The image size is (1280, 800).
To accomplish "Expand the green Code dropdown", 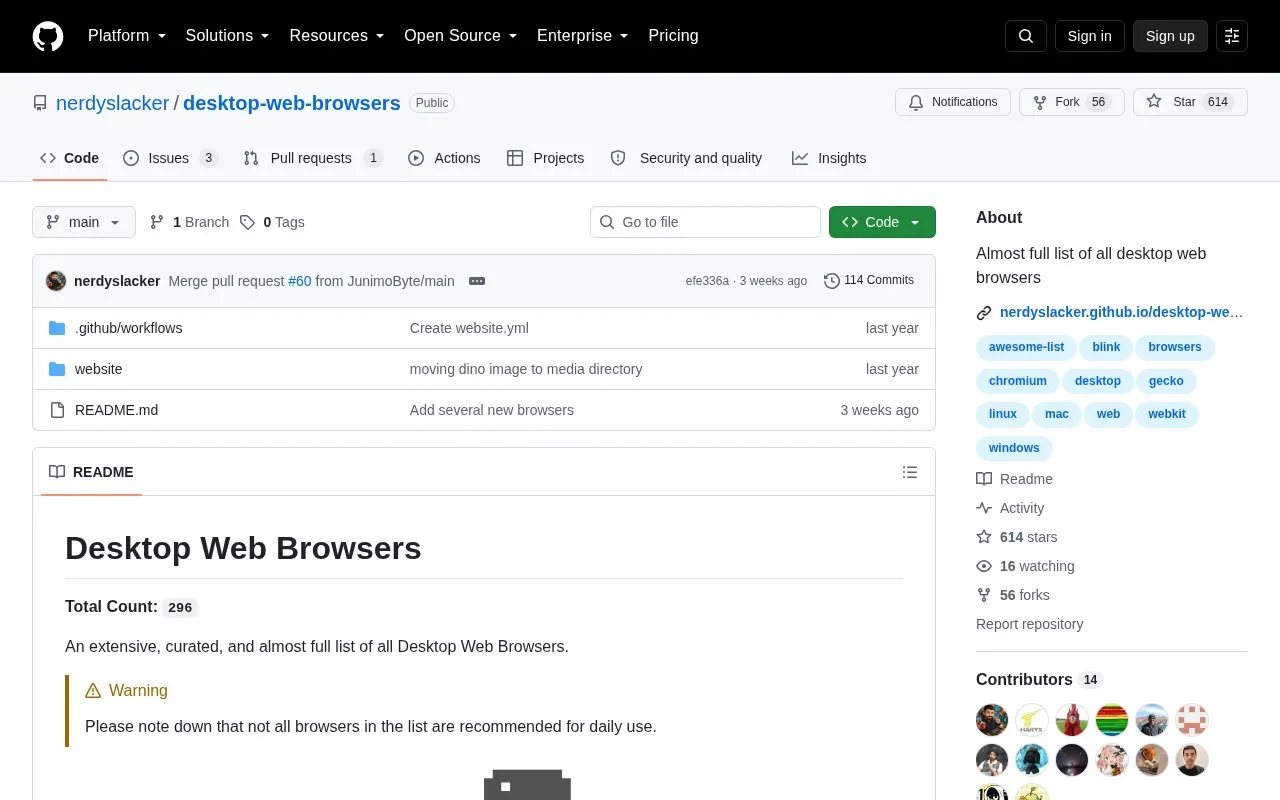I will click(882, 222).
